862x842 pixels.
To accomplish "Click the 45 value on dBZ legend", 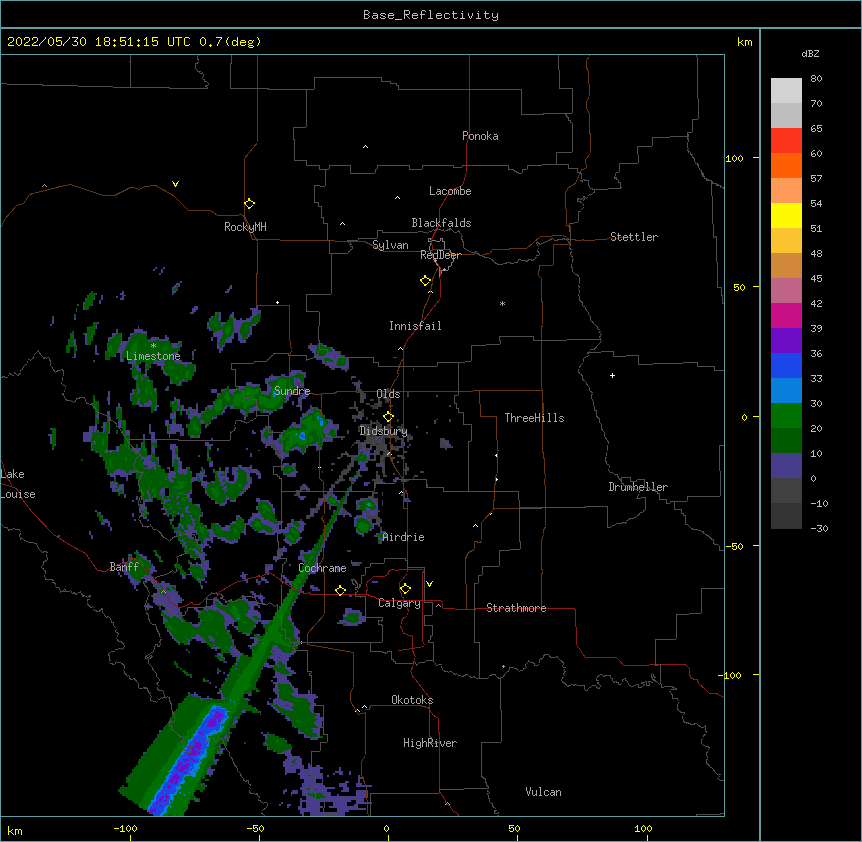I will 816,279.
